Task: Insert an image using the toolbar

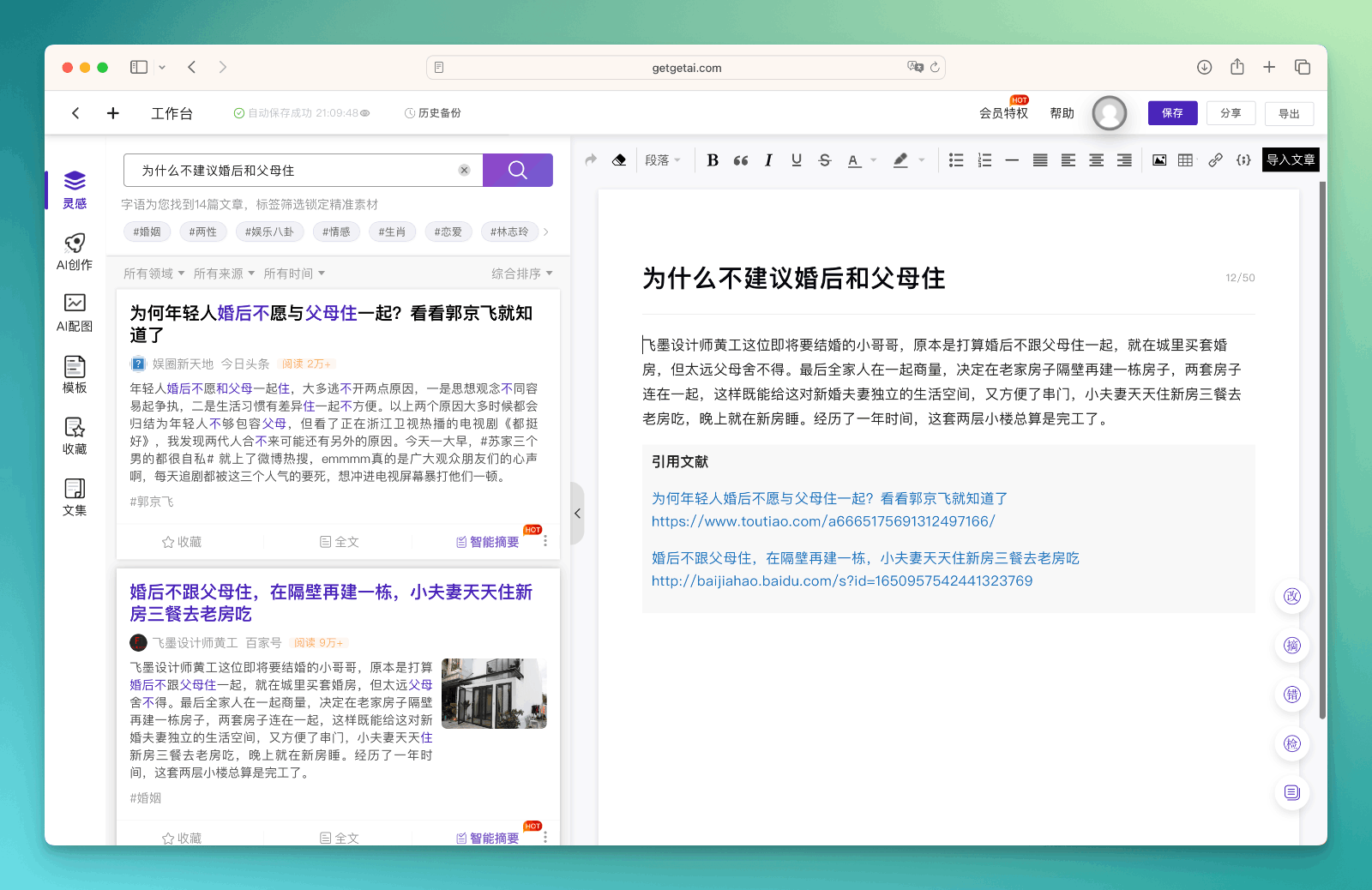Action: 1159,160
